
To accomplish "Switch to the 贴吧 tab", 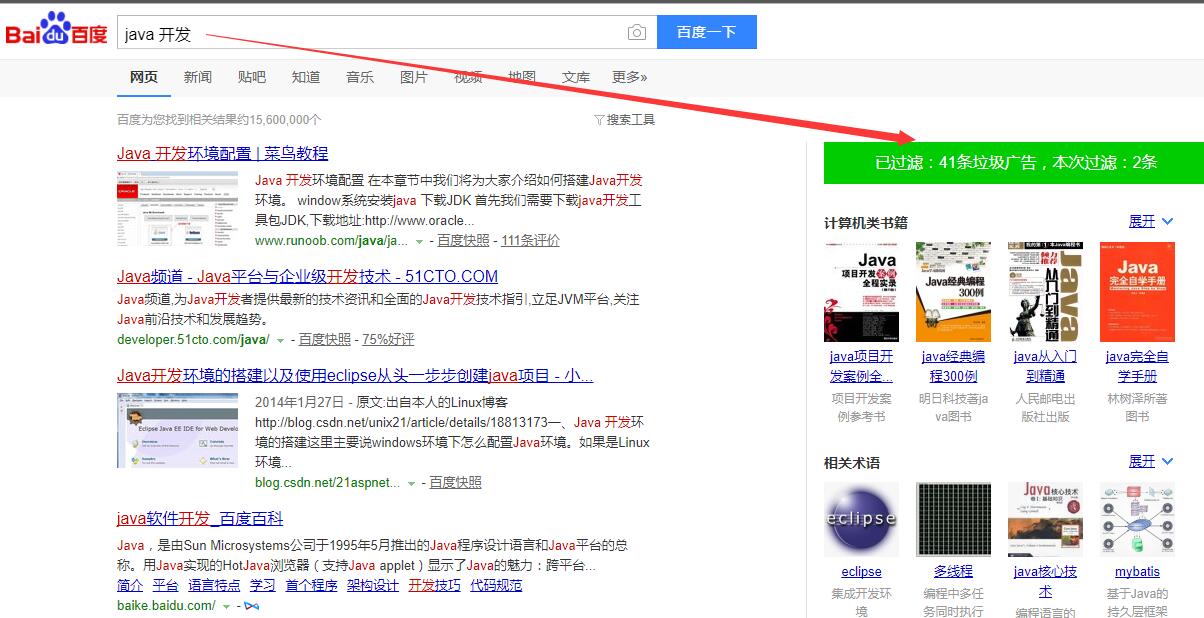I will 252,77.
